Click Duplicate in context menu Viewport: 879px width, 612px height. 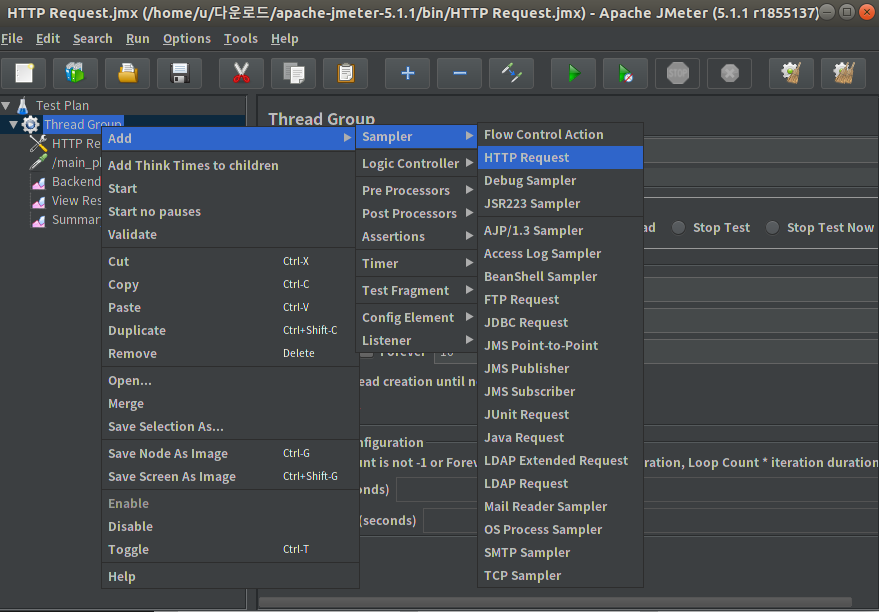pos(230,330)
